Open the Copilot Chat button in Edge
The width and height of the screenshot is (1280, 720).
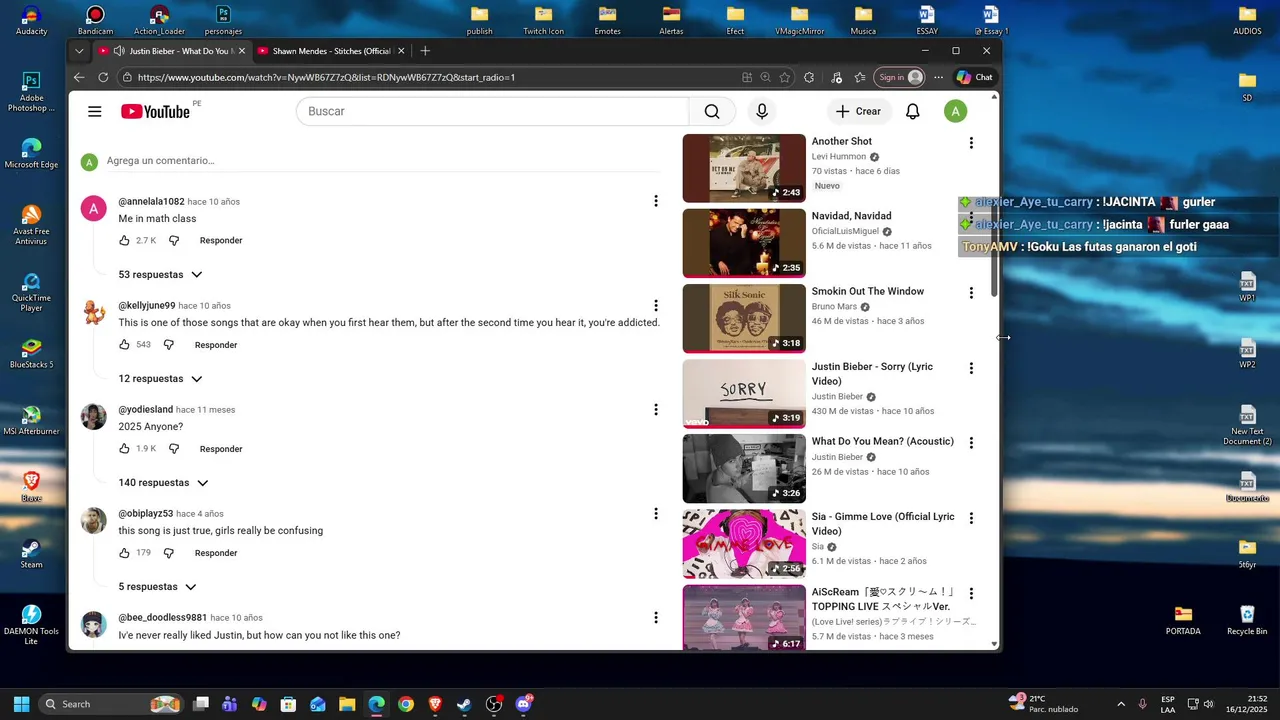975,77
